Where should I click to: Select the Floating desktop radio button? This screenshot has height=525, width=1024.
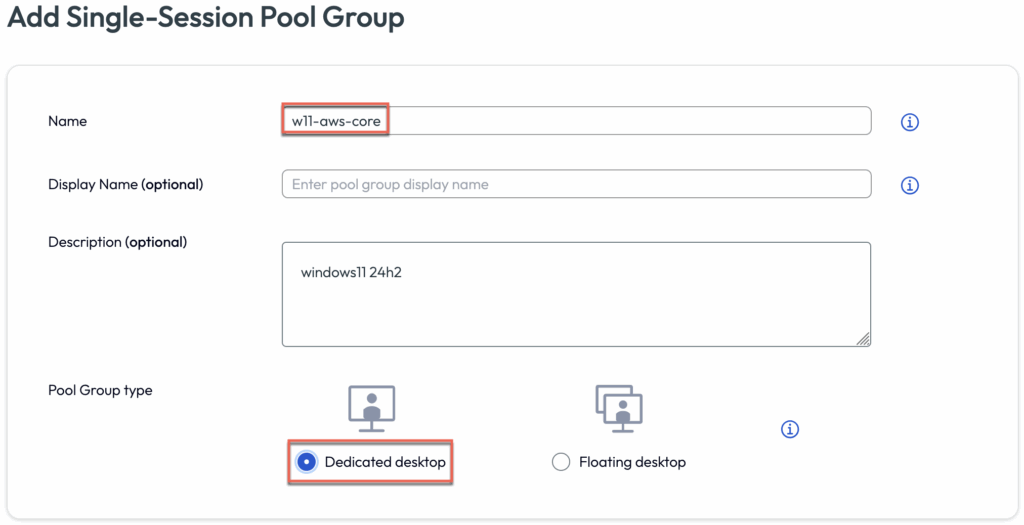[561, 462]
